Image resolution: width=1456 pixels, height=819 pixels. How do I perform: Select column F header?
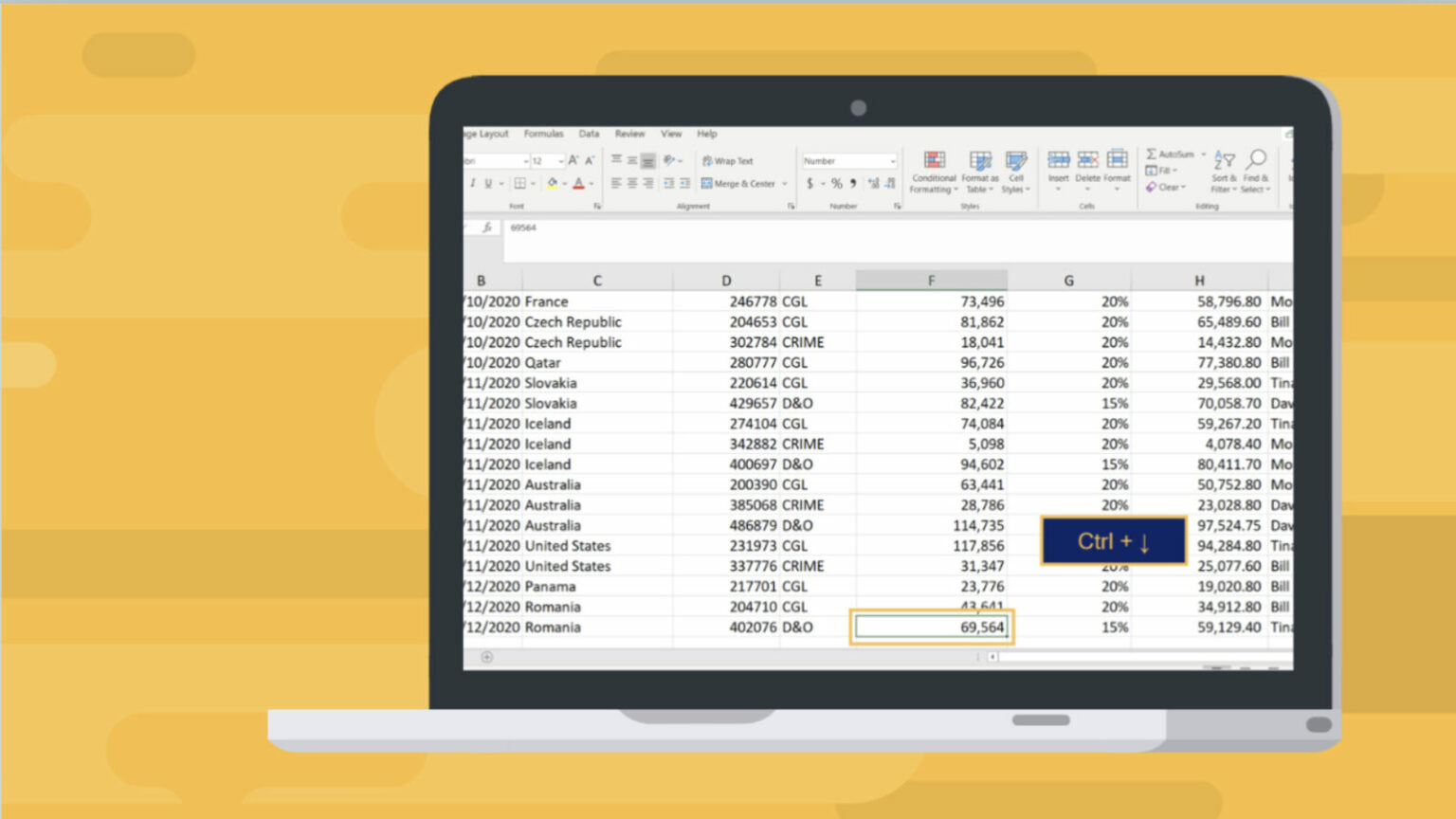click(x=931, y=281)
